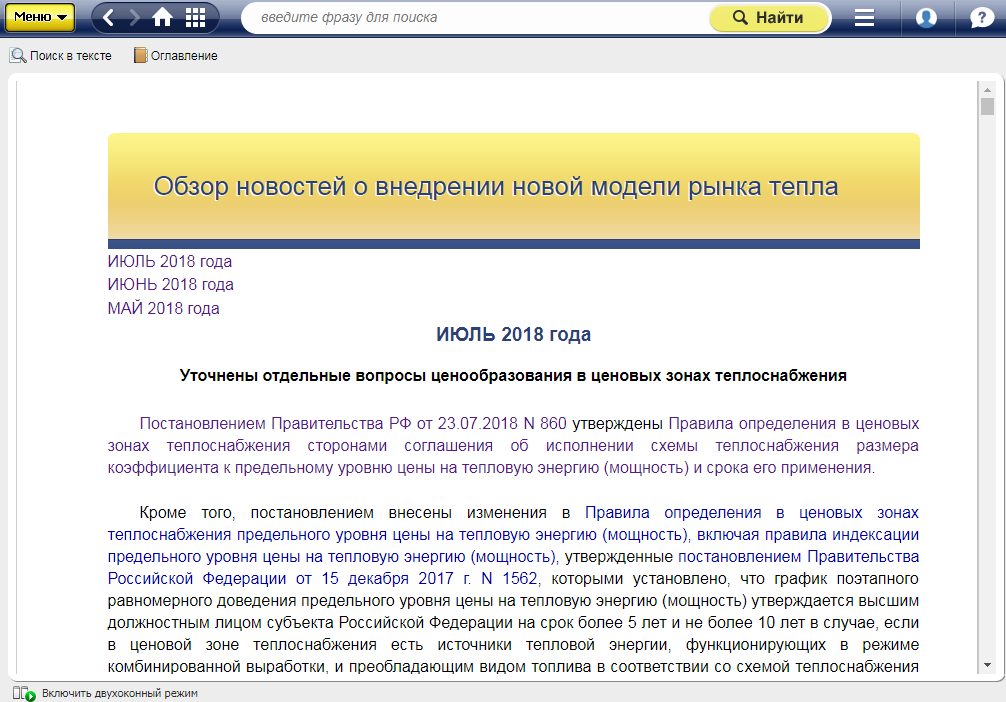
Task: Open the Оглавление table of contents
Action: pos(176,56)
